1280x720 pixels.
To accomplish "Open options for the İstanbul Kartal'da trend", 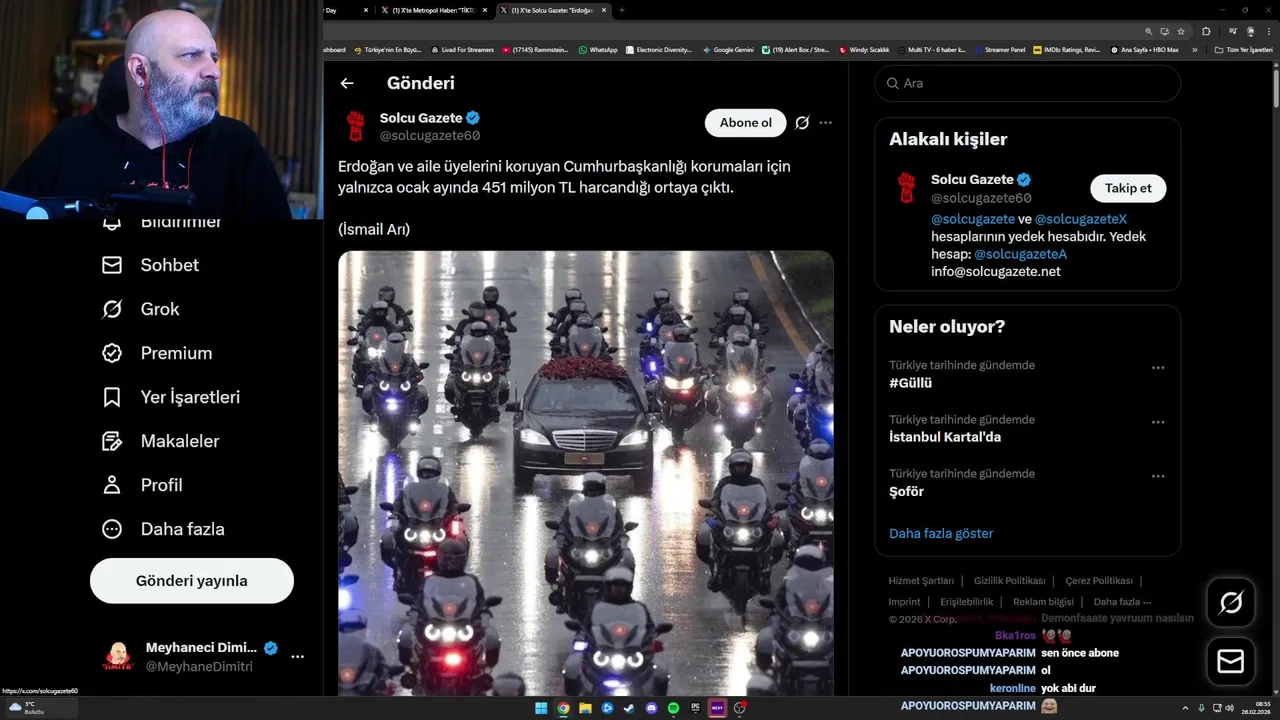I will point(1158,422).
